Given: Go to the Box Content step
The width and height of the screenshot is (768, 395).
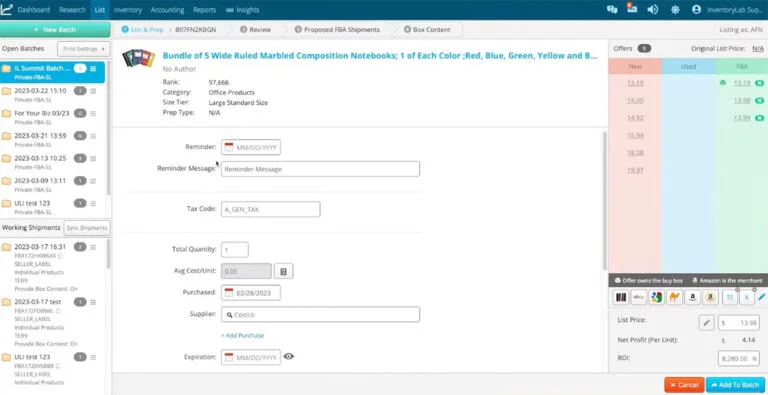Looking at the screenshot, I should pos(427,29).
